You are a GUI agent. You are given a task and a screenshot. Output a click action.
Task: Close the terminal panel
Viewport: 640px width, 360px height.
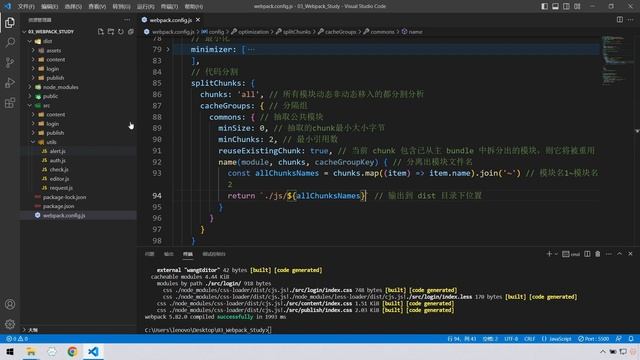tap(630, 254)
